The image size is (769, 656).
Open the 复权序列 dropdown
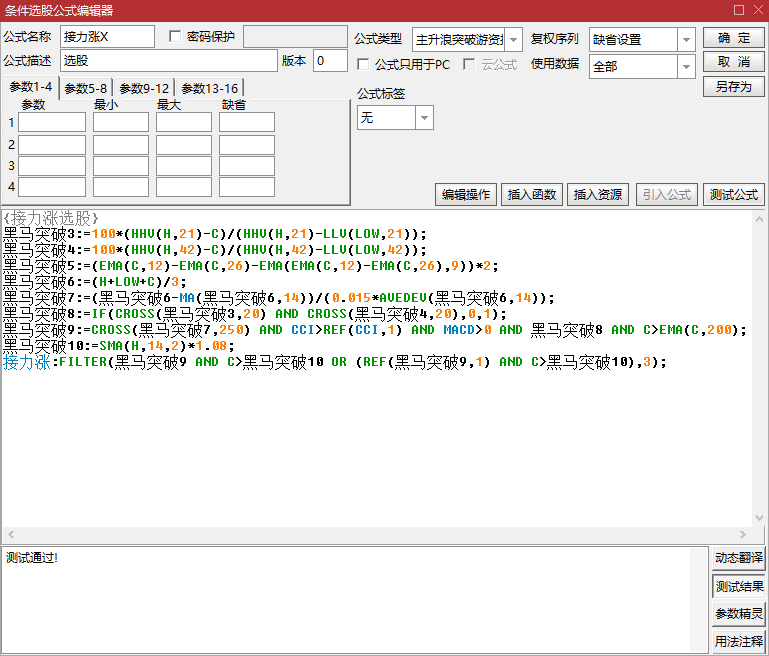click(686, 40)
